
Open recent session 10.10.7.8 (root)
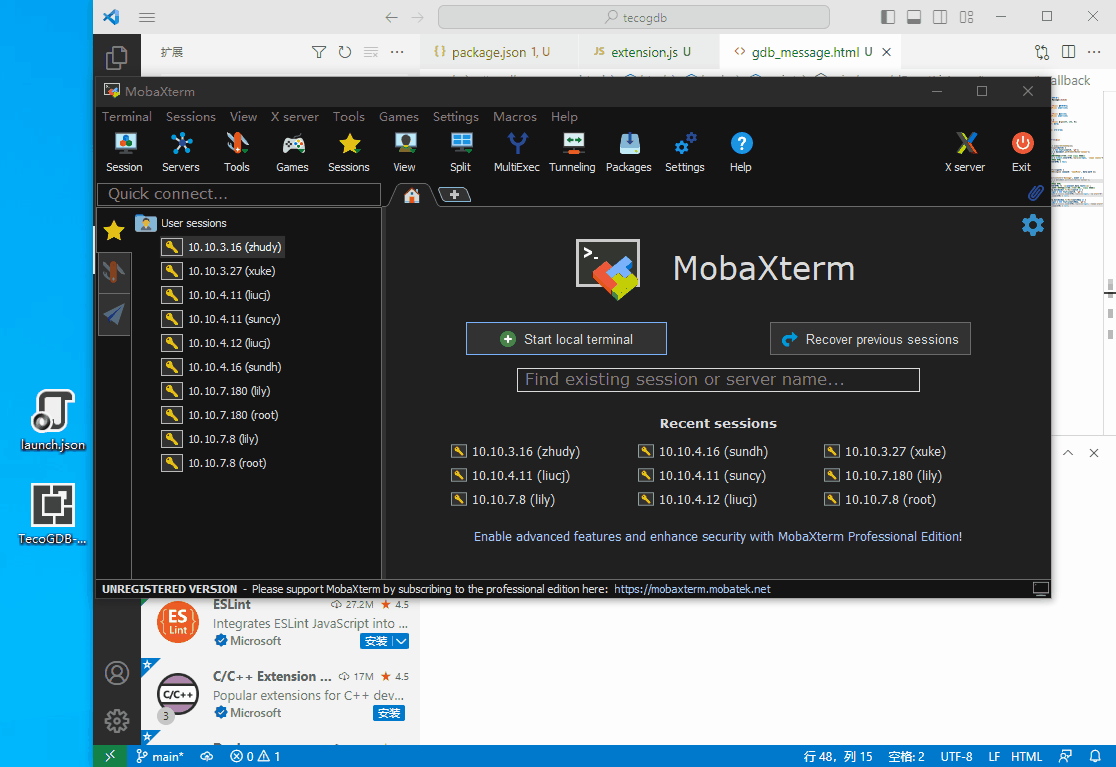880,499
